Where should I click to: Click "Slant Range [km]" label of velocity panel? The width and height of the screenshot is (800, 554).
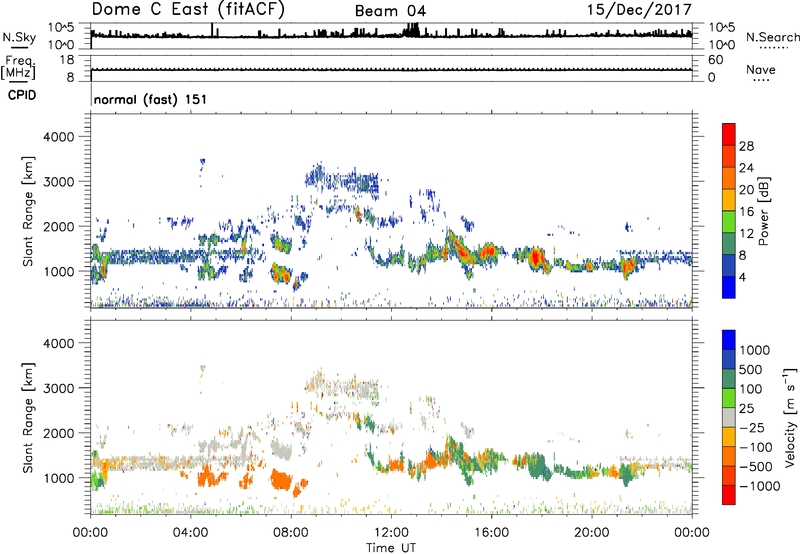click(28, 417)
